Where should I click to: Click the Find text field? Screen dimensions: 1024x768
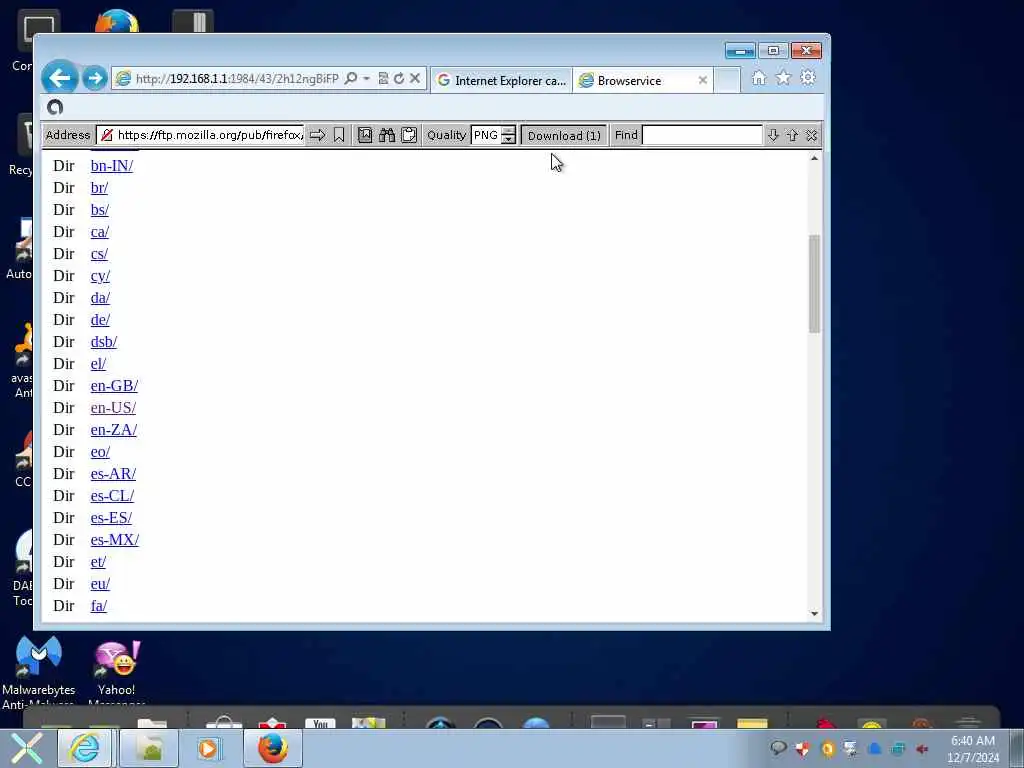coord(702,135)
